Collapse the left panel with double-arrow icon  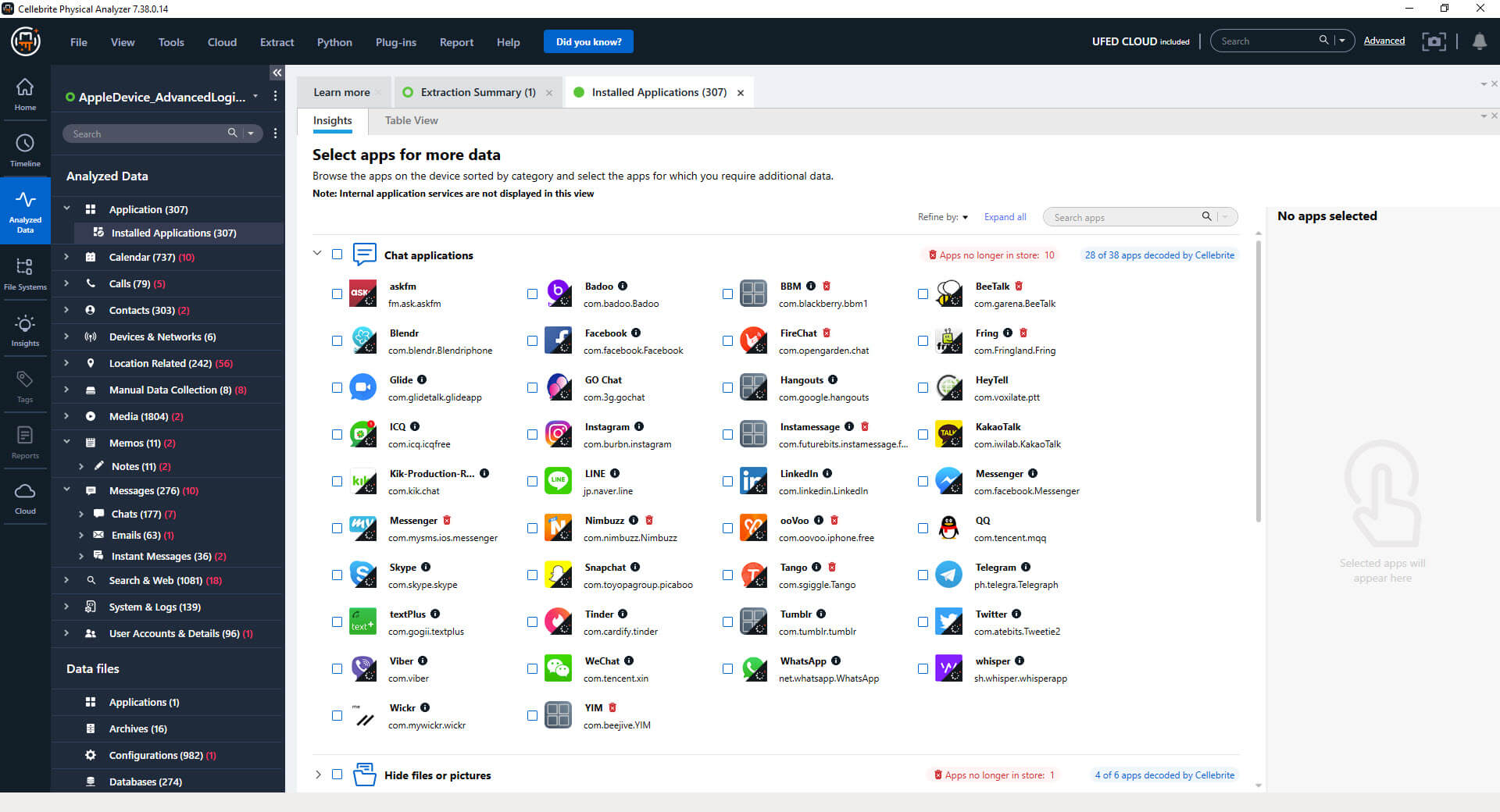click(277, 73)
